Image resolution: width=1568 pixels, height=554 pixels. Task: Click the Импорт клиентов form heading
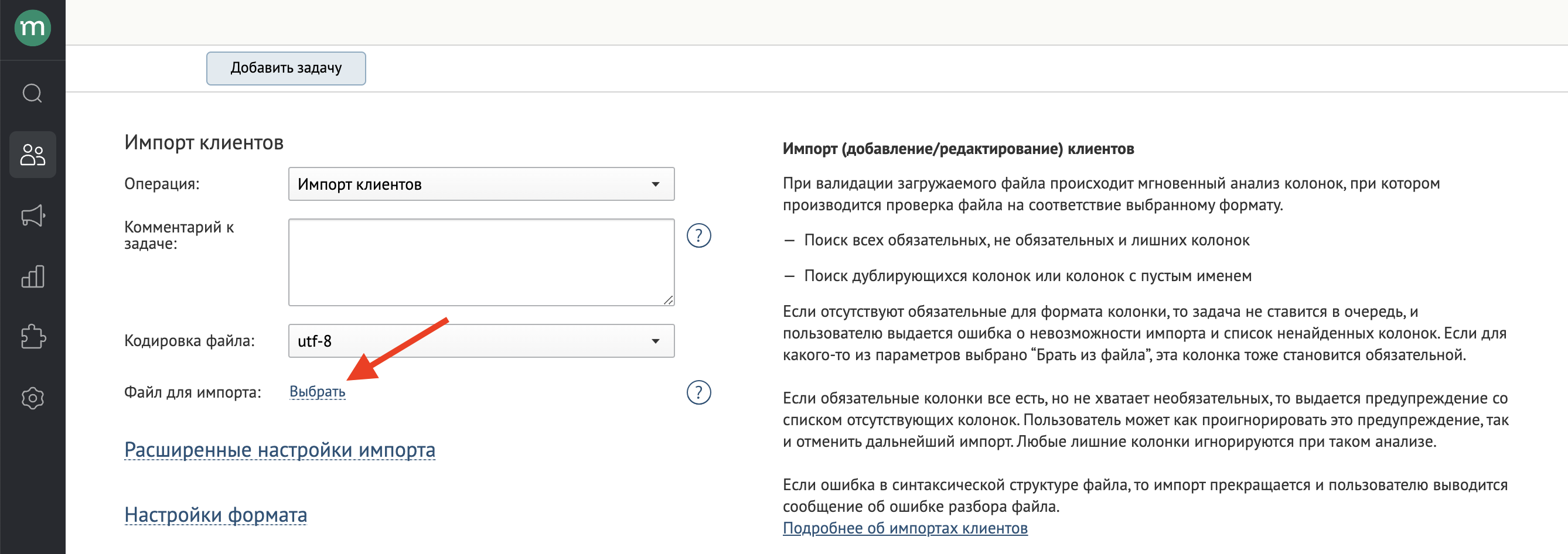(204, 142)
